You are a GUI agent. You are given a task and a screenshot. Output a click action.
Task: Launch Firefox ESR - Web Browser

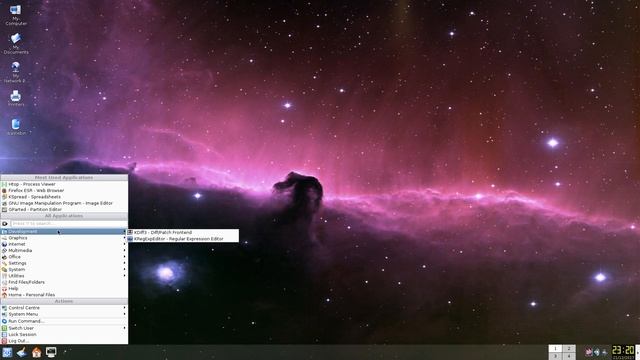(64, 190)
